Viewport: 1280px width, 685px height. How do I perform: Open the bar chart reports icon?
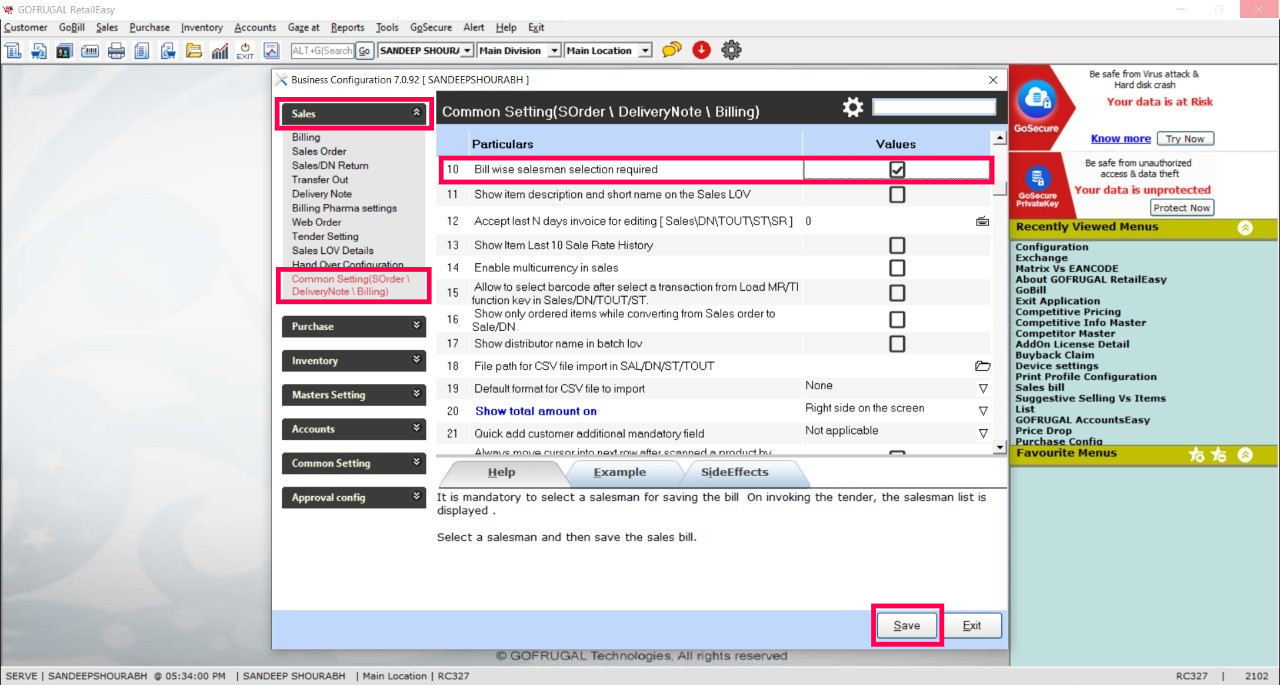(219, 51)
